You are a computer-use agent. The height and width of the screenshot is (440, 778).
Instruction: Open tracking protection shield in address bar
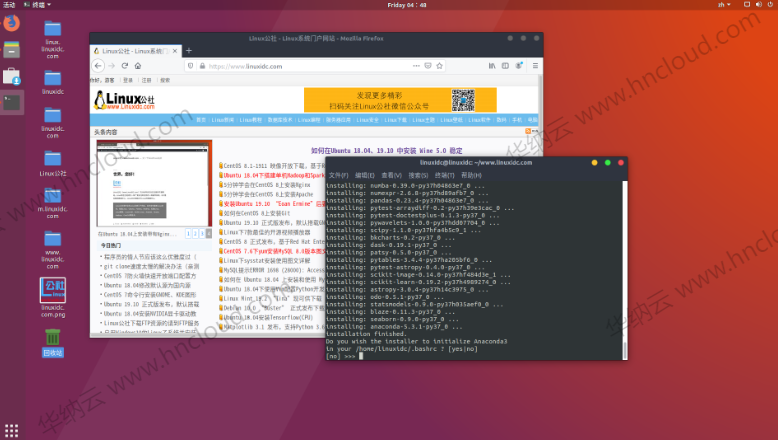(190, 66)
